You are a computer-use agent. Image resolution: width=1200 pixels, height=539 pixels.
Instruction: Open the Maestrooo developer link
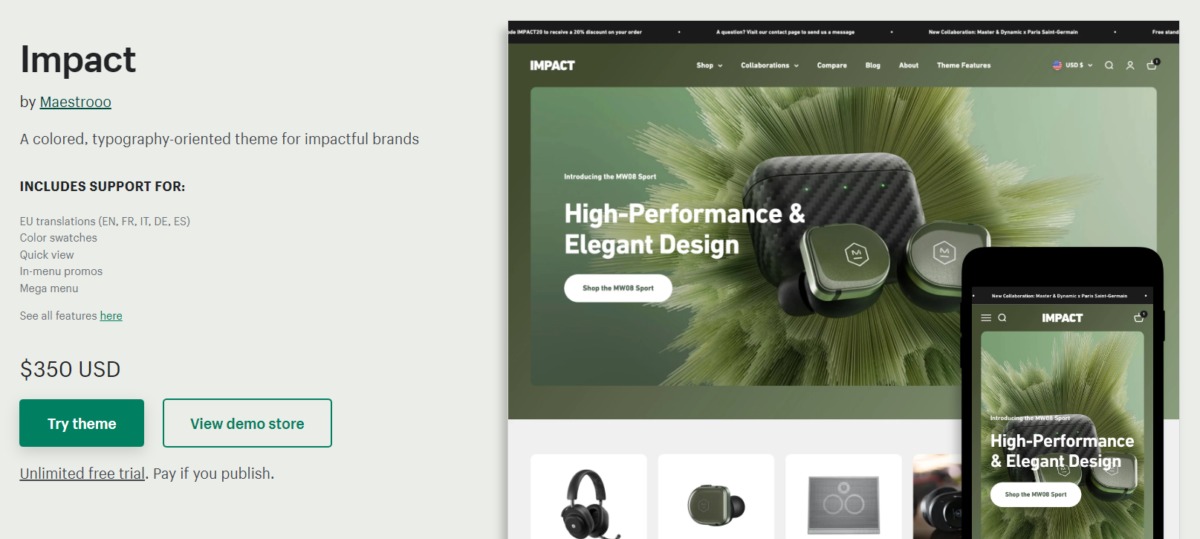tap(76, 102)
